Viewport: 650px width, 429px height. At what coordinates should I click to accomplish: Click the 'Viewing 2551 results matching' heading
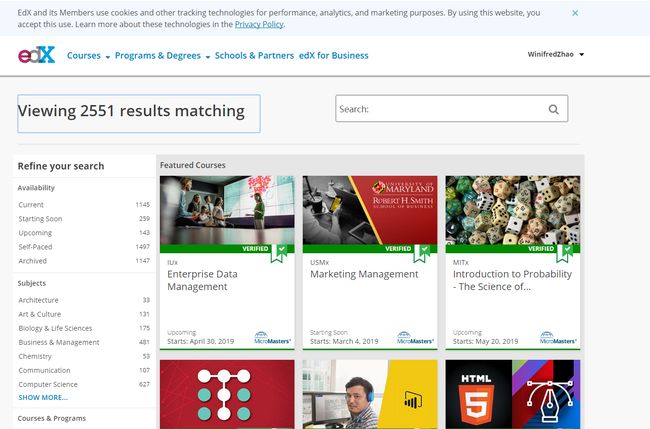pyautogui.click(x=131, y=111)
